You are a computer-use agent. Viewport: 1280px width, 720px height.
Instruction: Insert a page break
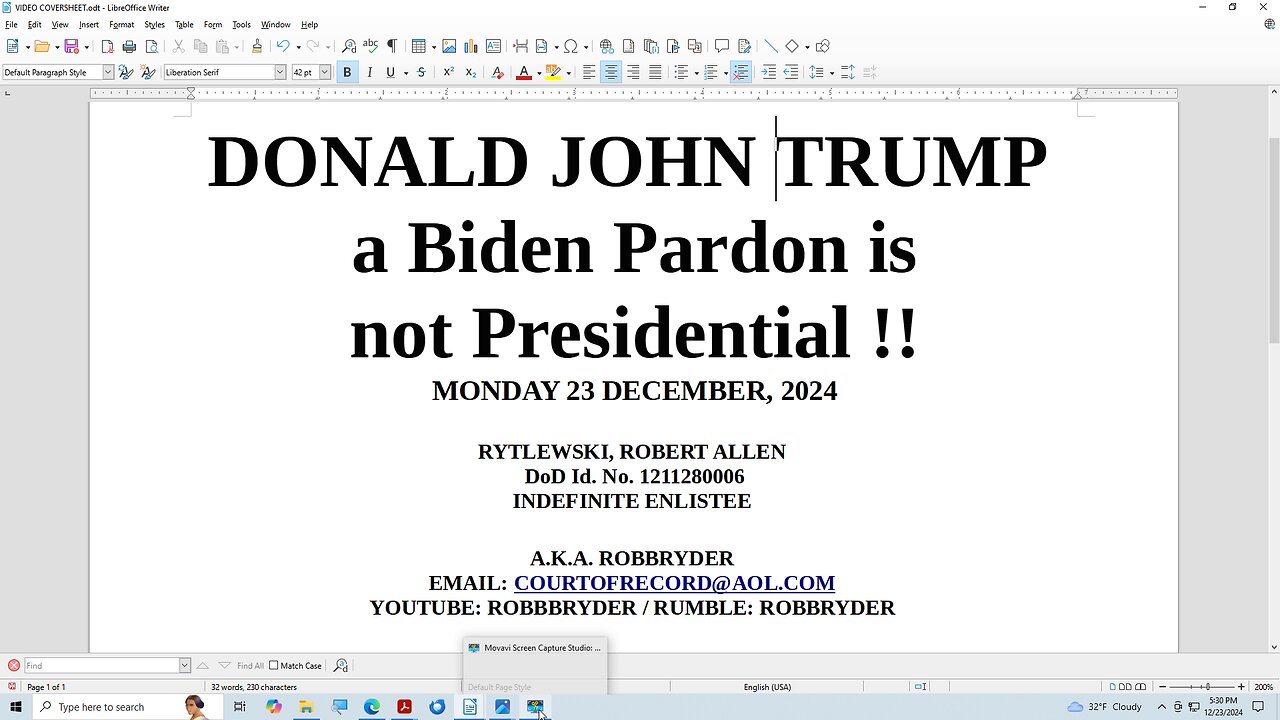[x=520, y=46]
